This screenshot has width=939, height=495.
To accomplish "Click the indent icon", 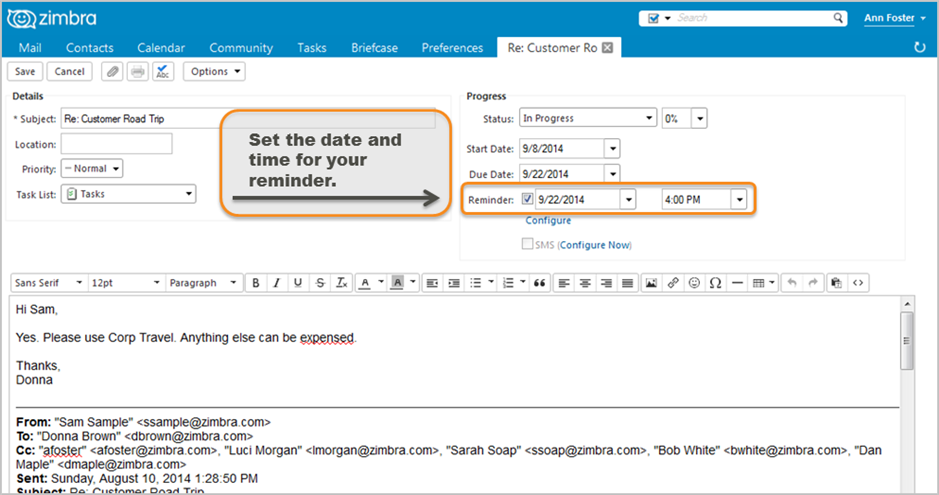I will pos(454,283).
